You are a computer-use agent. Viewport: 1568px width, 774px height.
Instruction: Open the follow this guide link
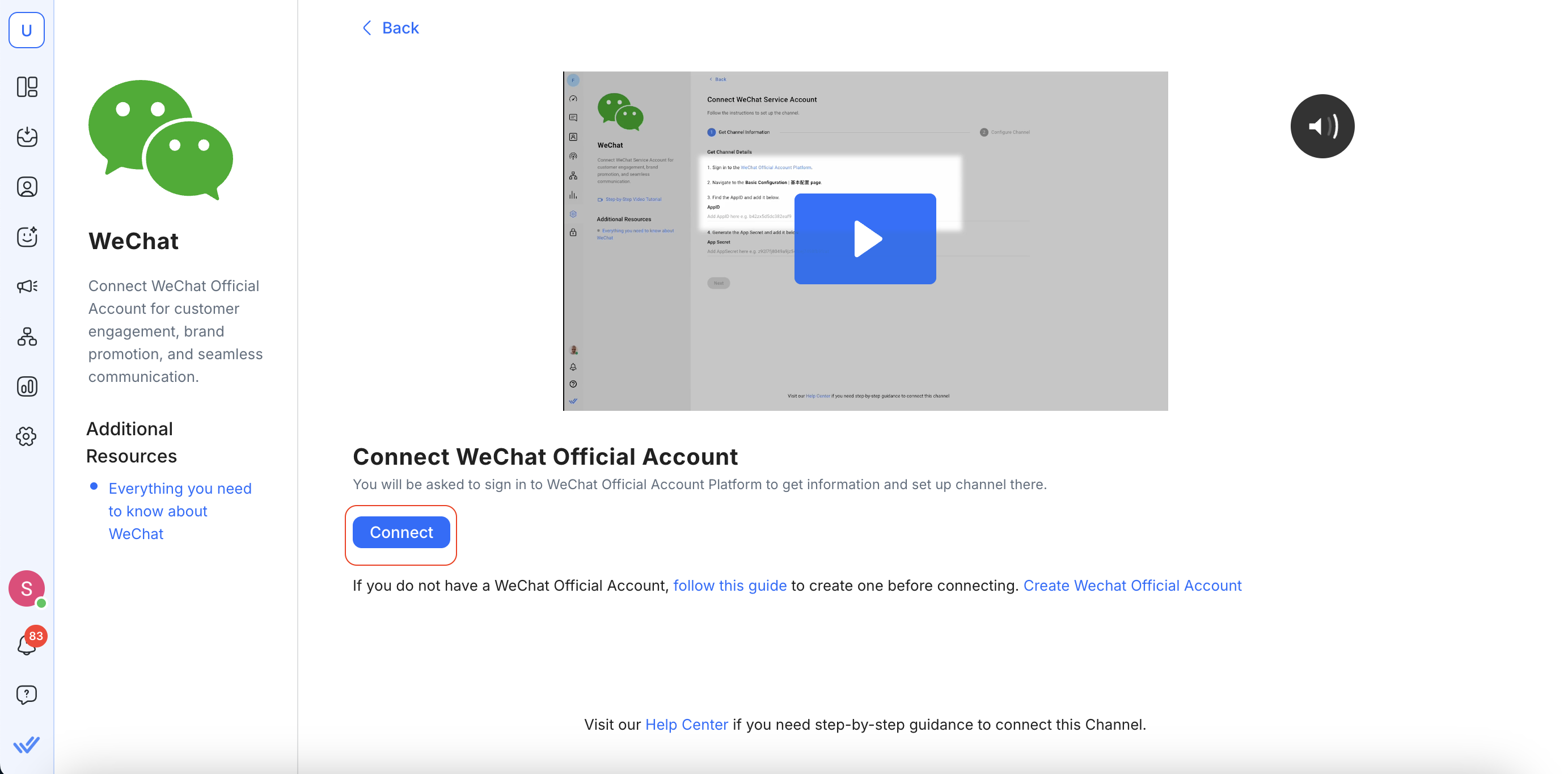pos(730,585)
